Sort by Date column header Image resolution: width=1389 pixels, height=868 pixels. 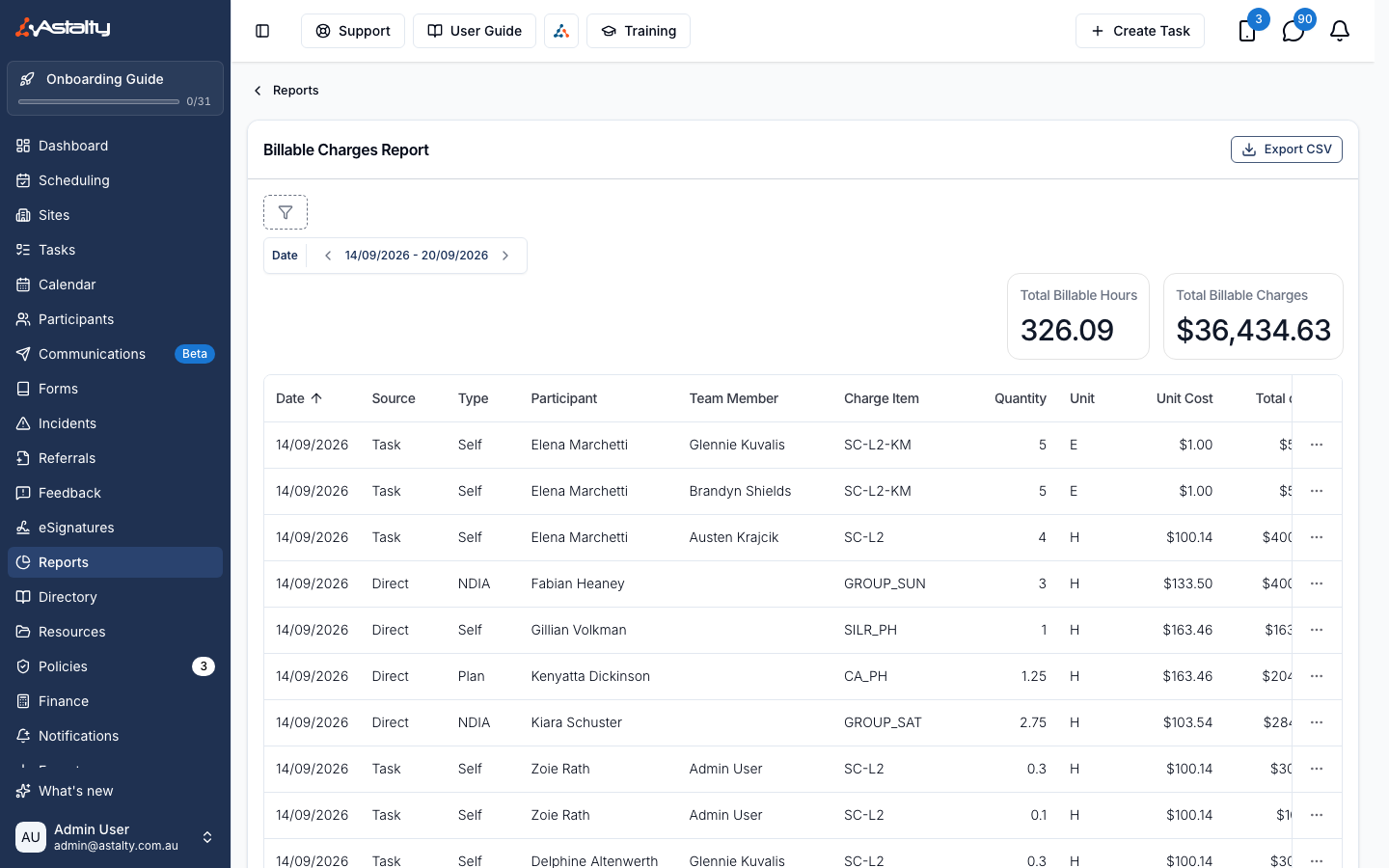[x=299, y=398]
